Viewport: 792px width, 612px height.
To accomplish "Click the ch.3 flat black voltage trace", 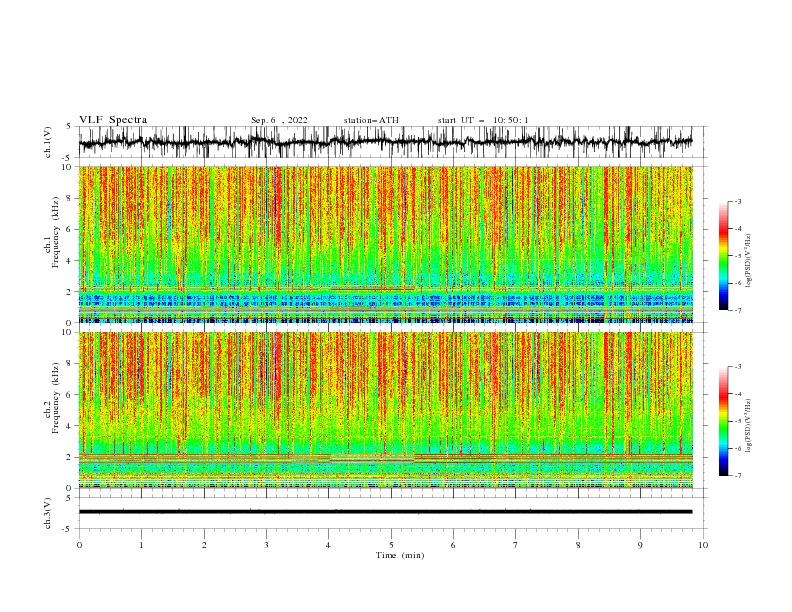I will (x=385, y=512).
